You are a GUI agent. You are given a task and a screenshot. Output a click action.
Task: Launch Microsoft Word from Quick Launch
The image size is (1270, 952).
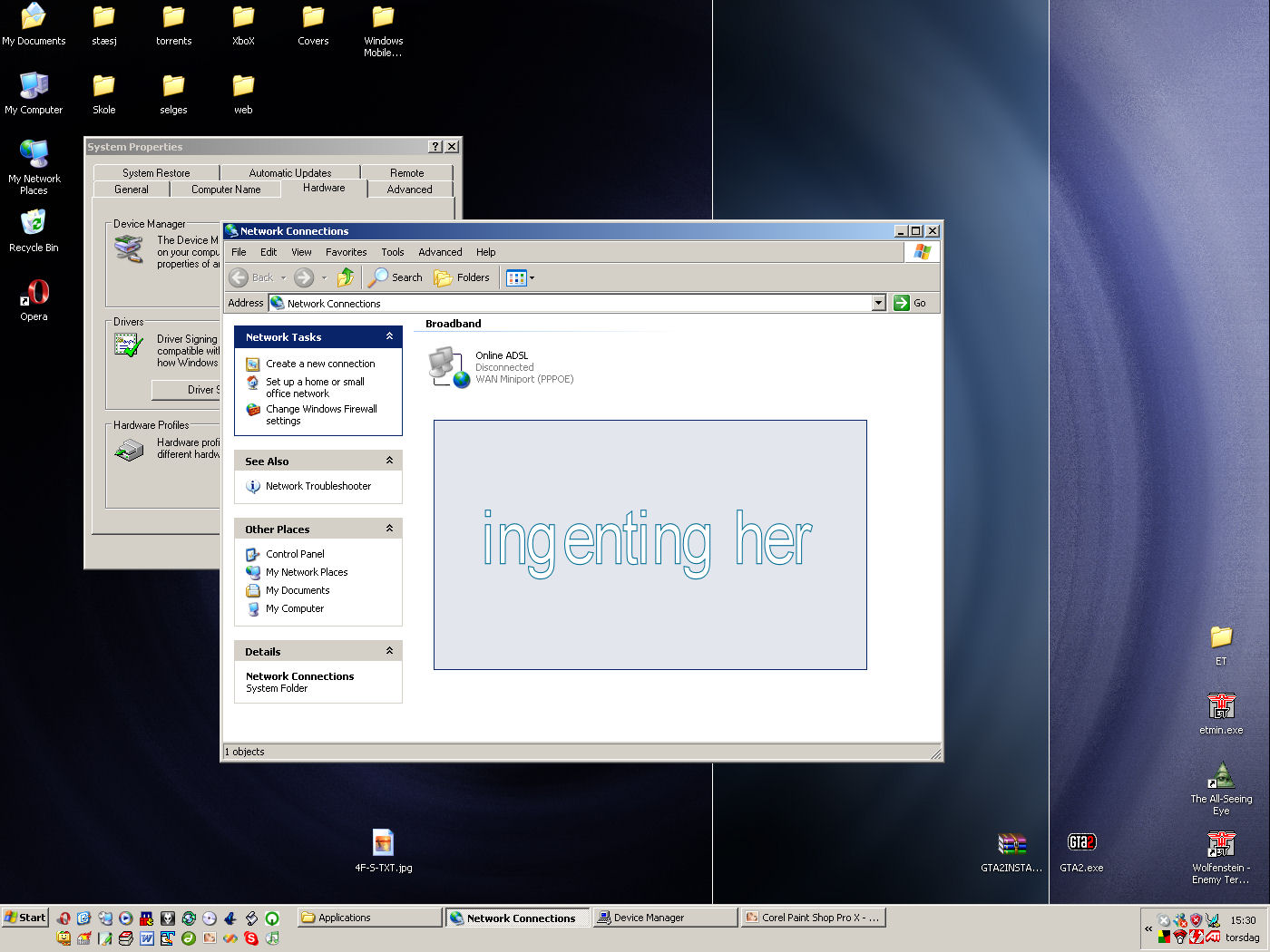coord(146,938)
